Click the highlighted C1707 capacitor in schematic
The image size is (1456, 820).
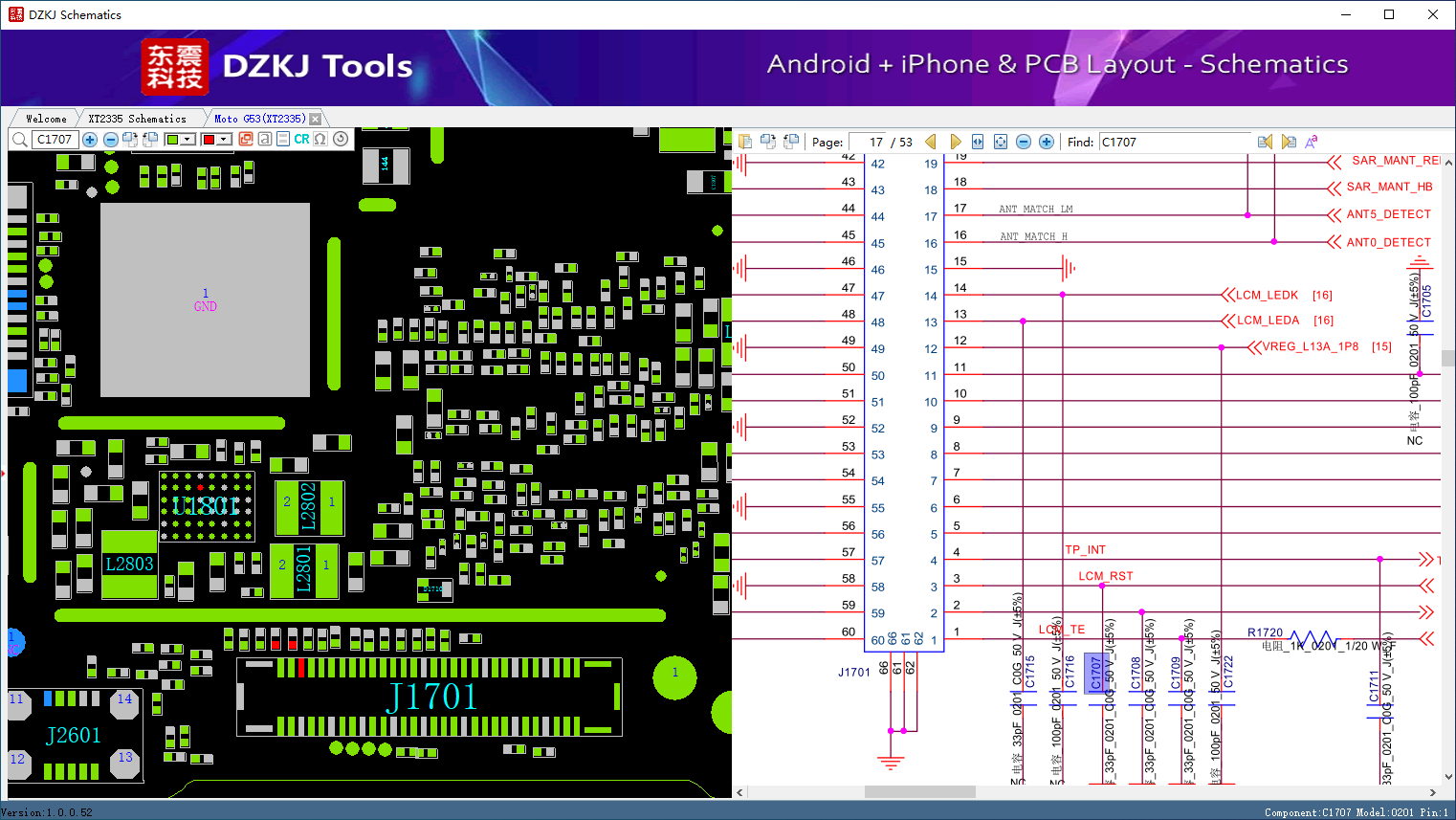tap(1096, 672)
